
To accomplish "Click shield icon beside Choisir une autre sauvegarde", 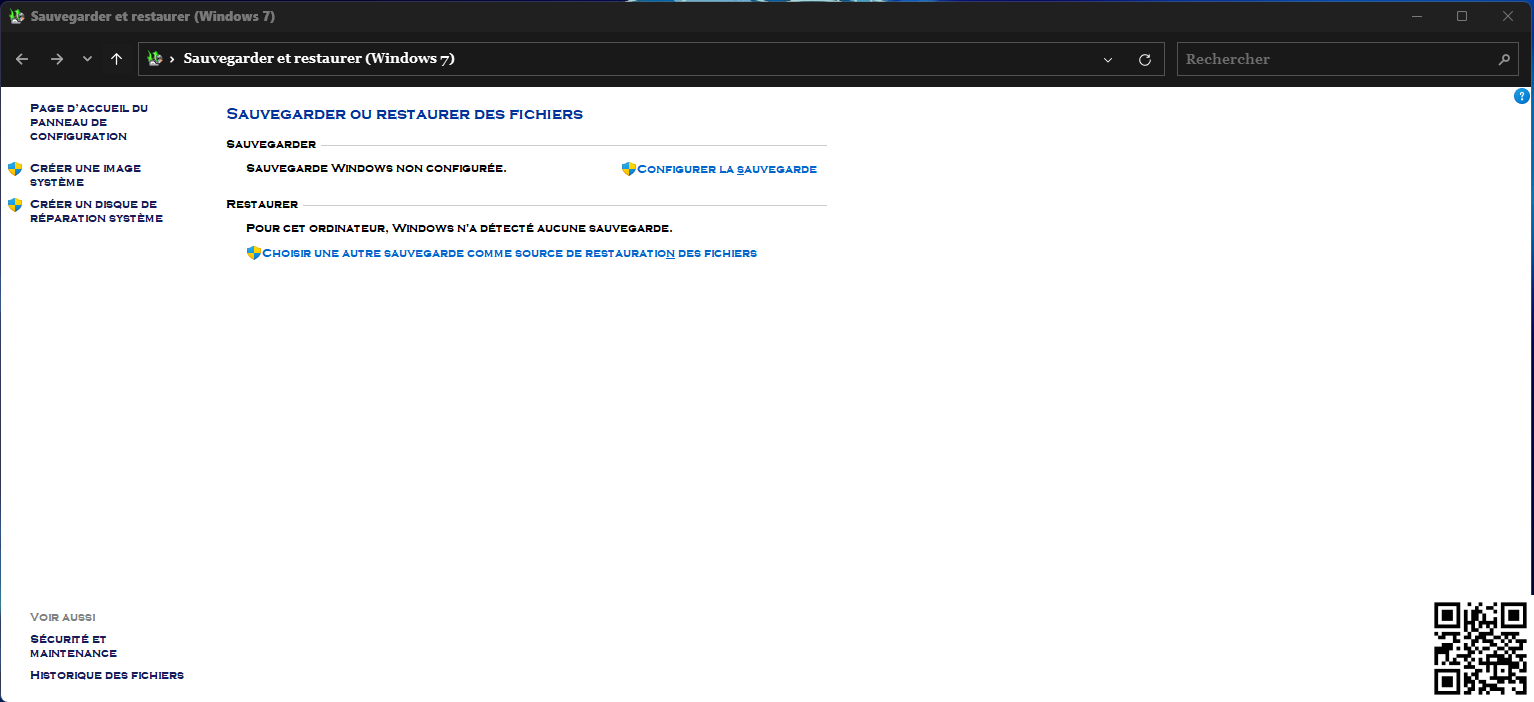I will [x=254, y=253].
